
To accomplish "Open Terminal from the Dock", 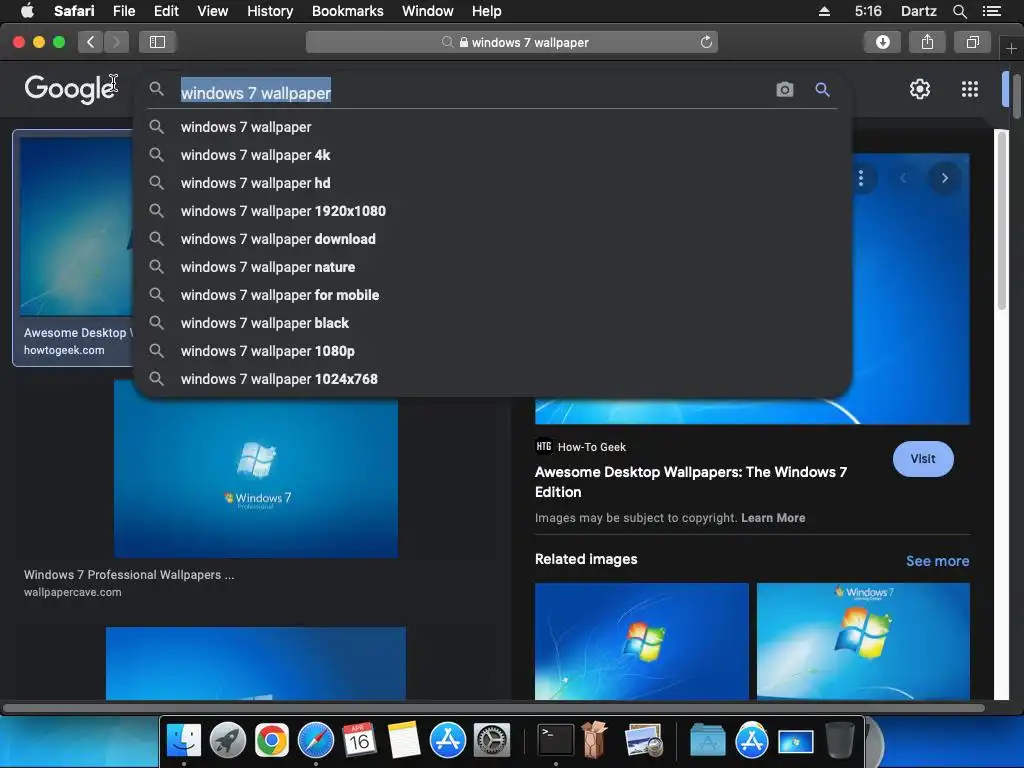I will coord(555,740).
